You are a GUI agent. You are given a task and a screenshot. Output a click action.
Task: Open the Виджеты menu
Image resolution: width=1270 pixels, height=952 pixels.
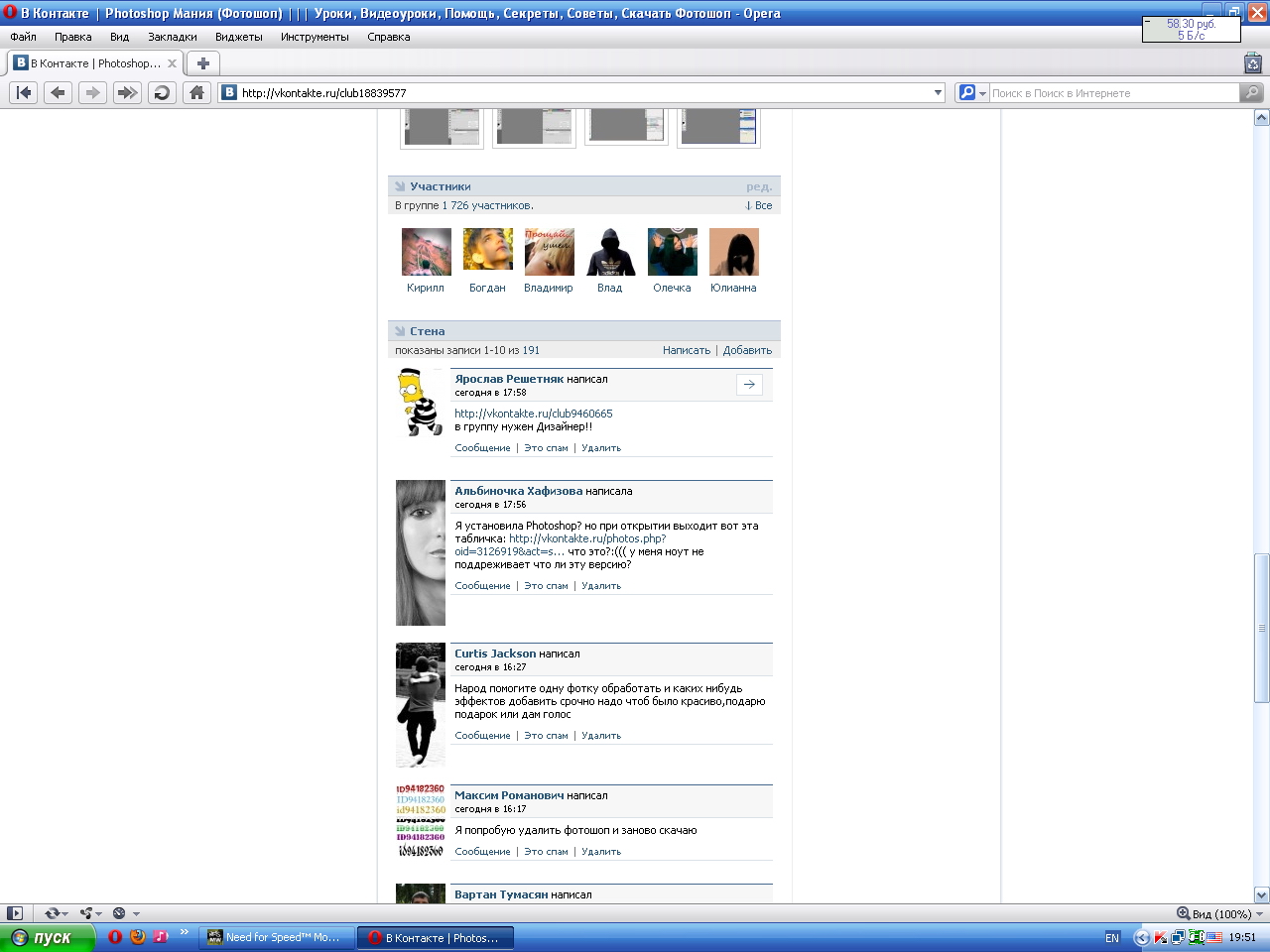tap(239, 37)
